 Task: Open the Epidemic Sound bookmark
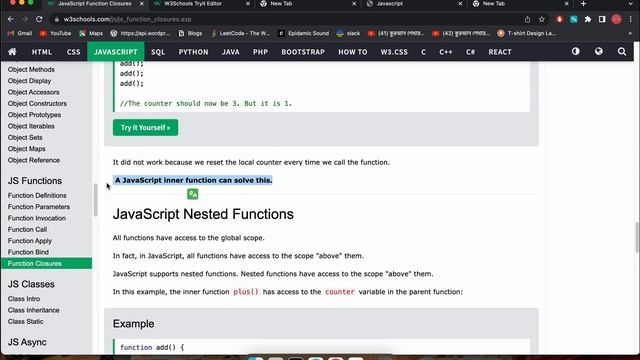[x=304, y=33]
